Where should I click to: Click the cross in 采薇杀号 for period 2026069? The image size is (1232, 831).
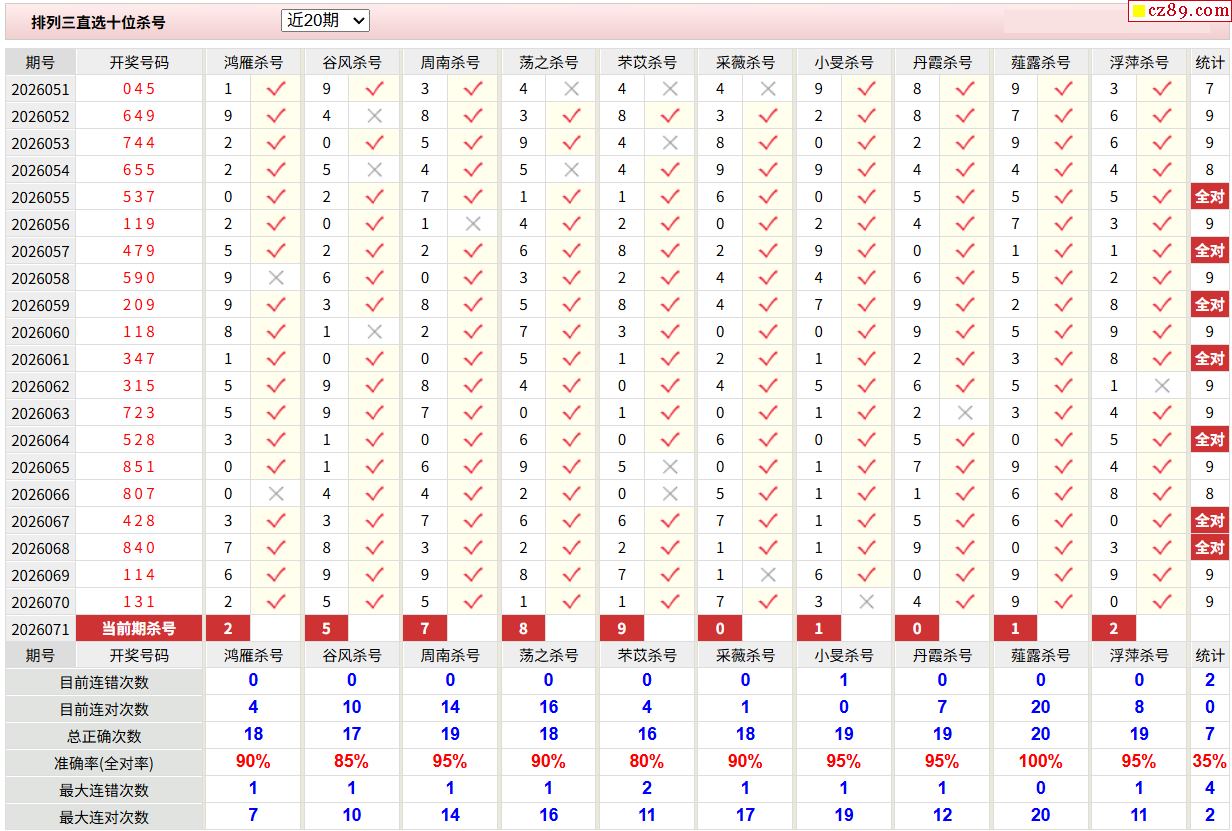[768, 575]
